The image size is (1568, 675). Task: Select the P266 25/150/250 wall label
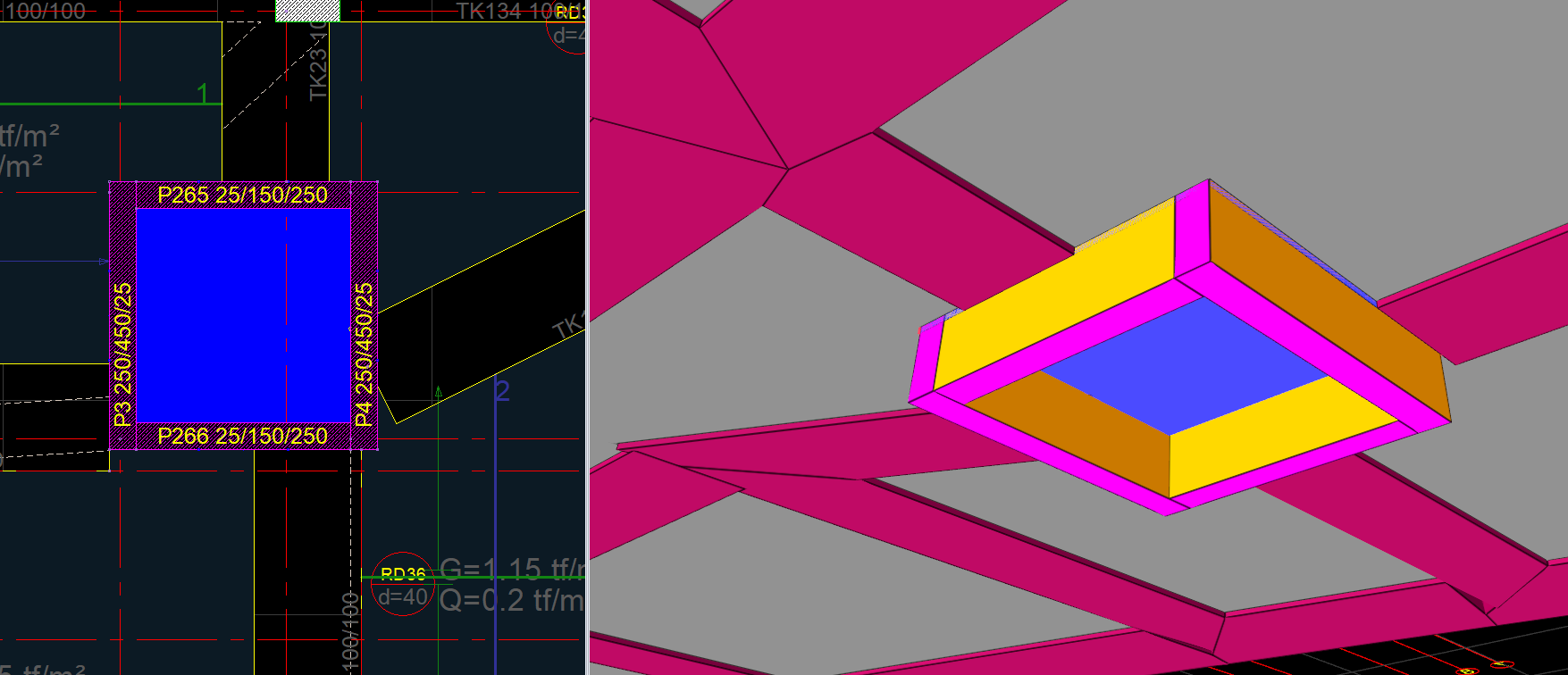click(x=242, y=436)
